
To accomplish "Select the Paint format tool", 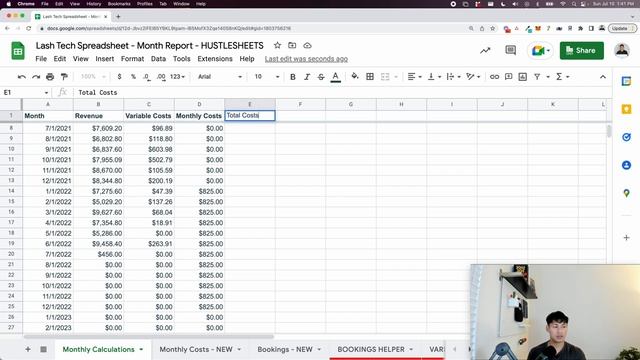I will (x=64, y=77).
